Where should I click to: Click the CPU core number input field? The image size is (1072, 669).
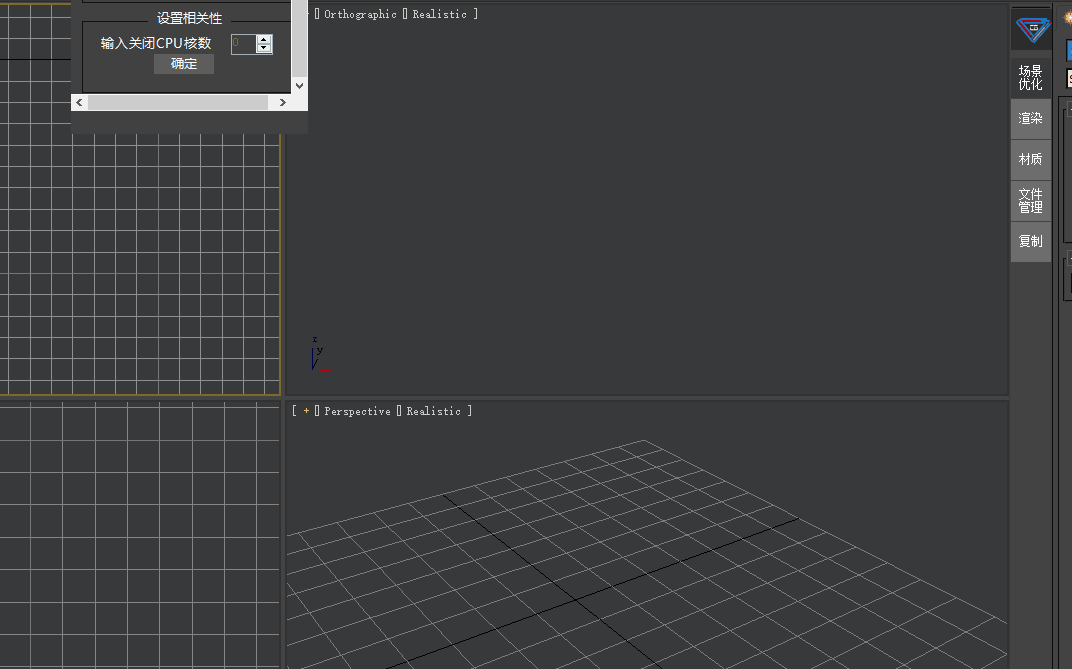(243, 44)
